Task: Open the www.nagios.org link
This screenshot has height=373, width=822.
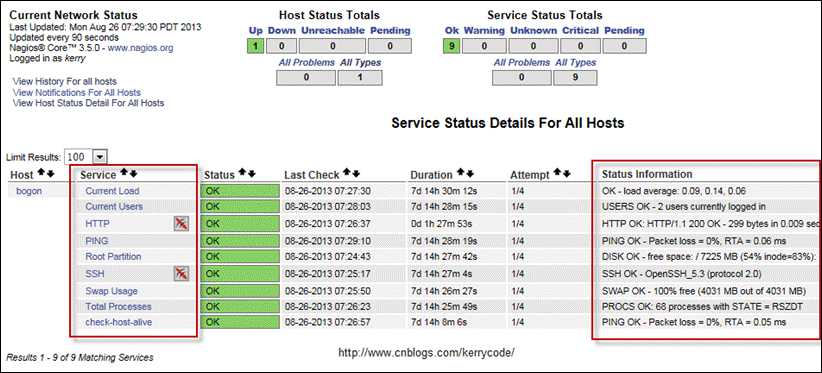Action: [x=140, y=48]
